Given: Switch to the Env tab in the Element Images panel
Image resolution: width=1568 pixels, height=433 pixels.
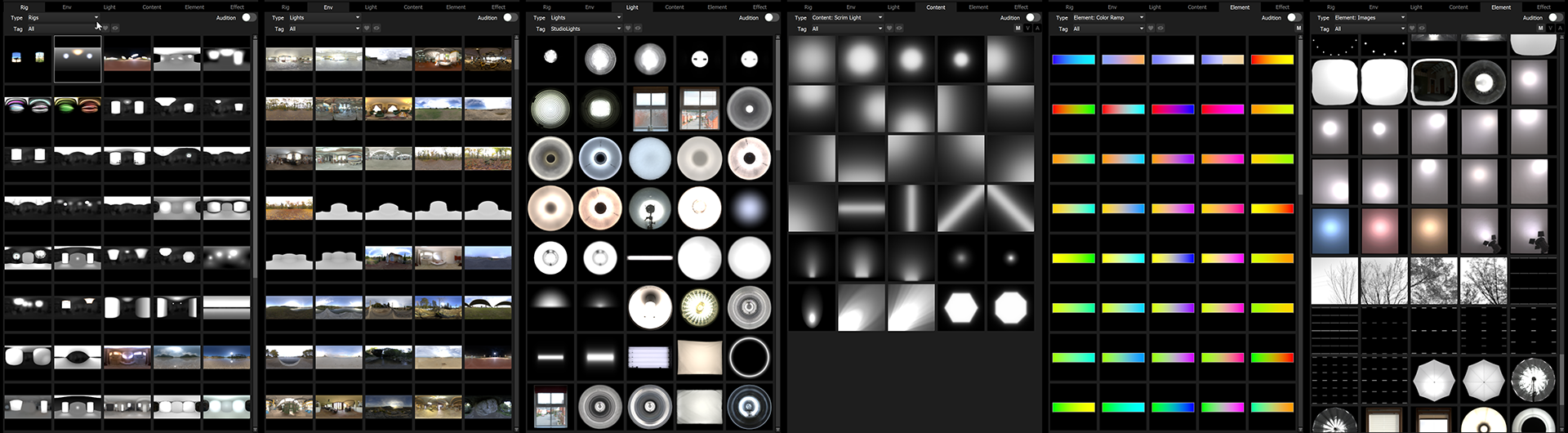Looking at the screenshot, I should tap(1374, 7).
